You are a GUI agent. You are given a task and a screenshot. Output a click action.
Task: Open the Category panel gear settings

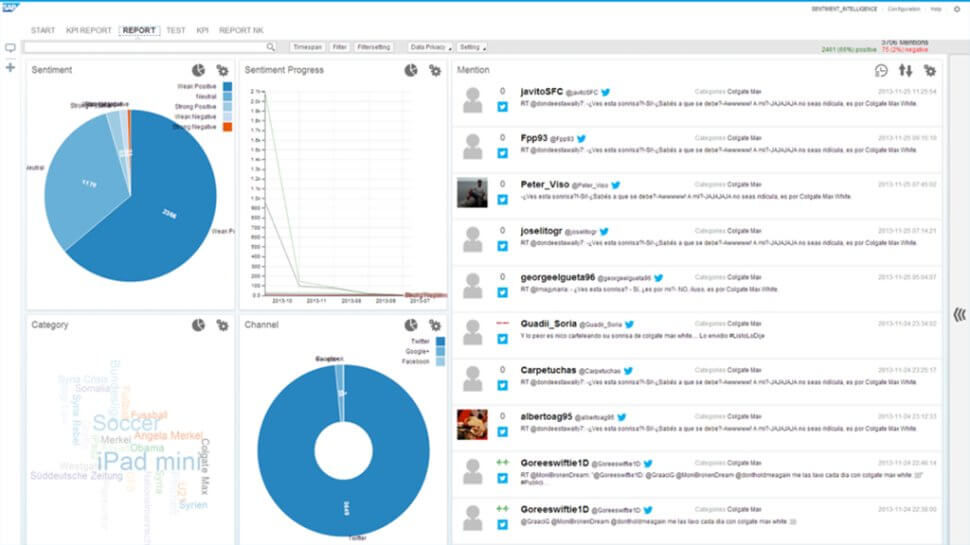pos(222,325)
